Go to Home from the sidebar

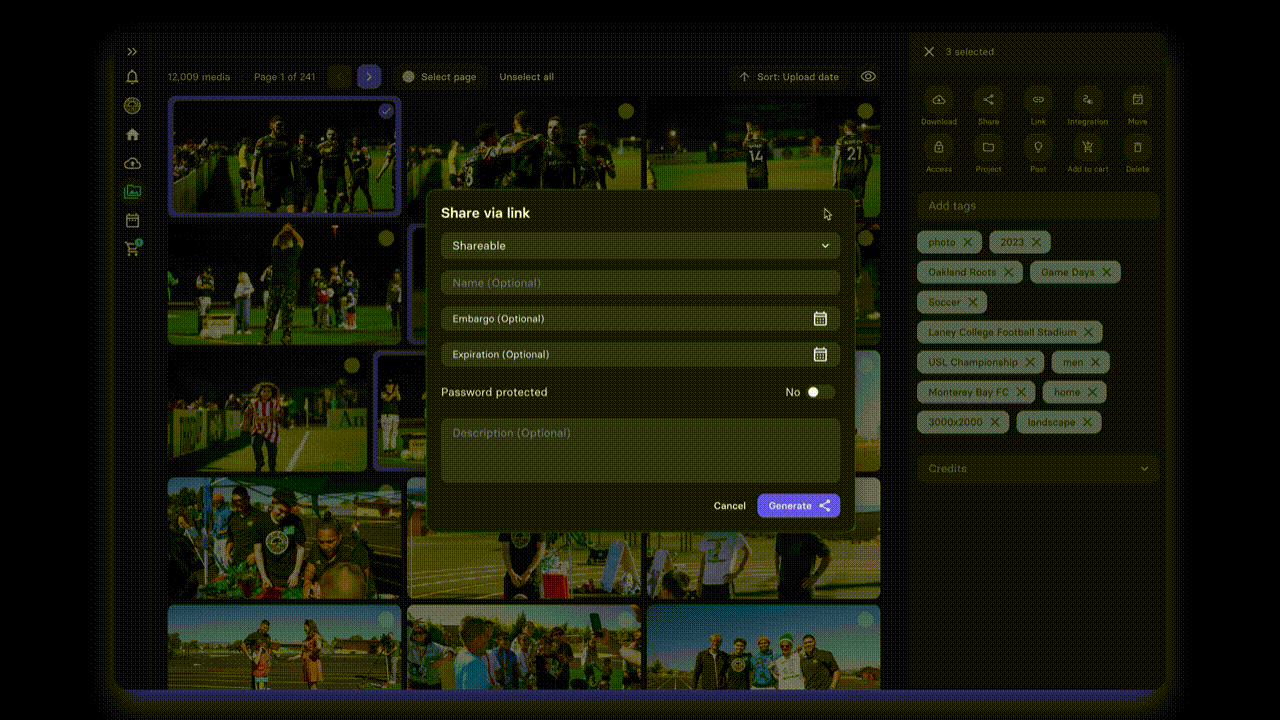click(132, 135)
